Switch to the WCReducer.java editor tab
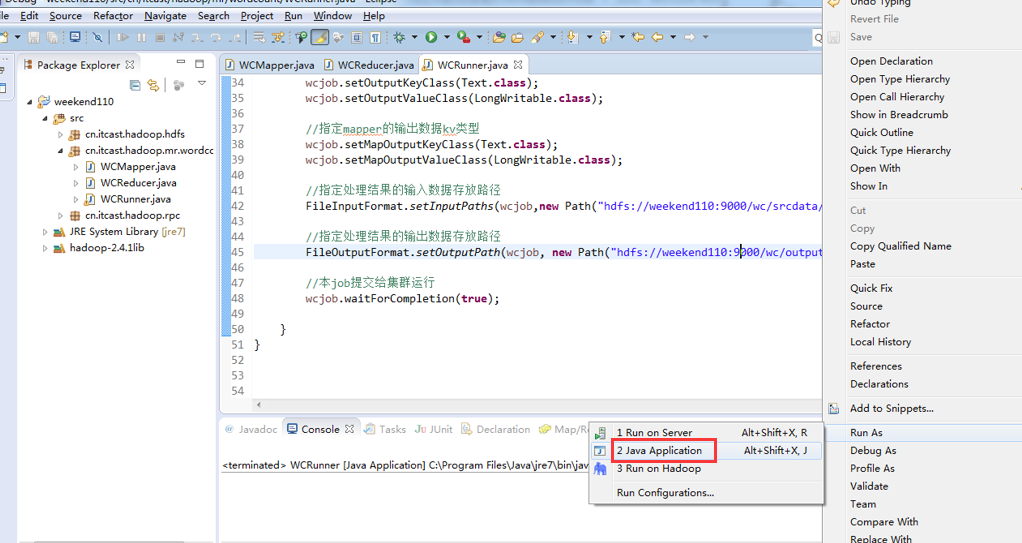This screenshot has height=543, width=1022. point(369,65)
